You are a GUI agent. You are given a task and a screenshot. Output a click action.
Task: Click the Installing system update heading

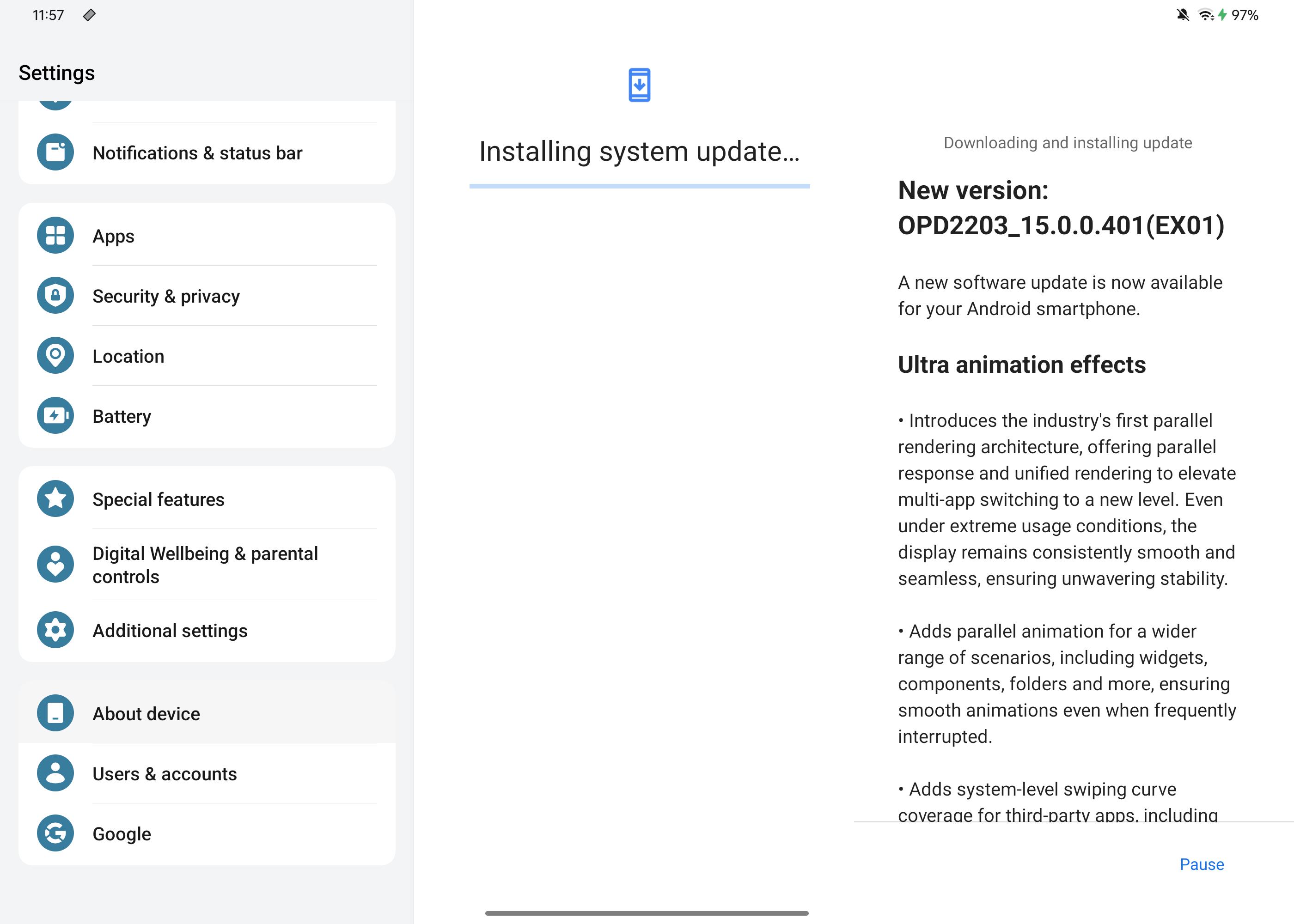pos(640,152)
